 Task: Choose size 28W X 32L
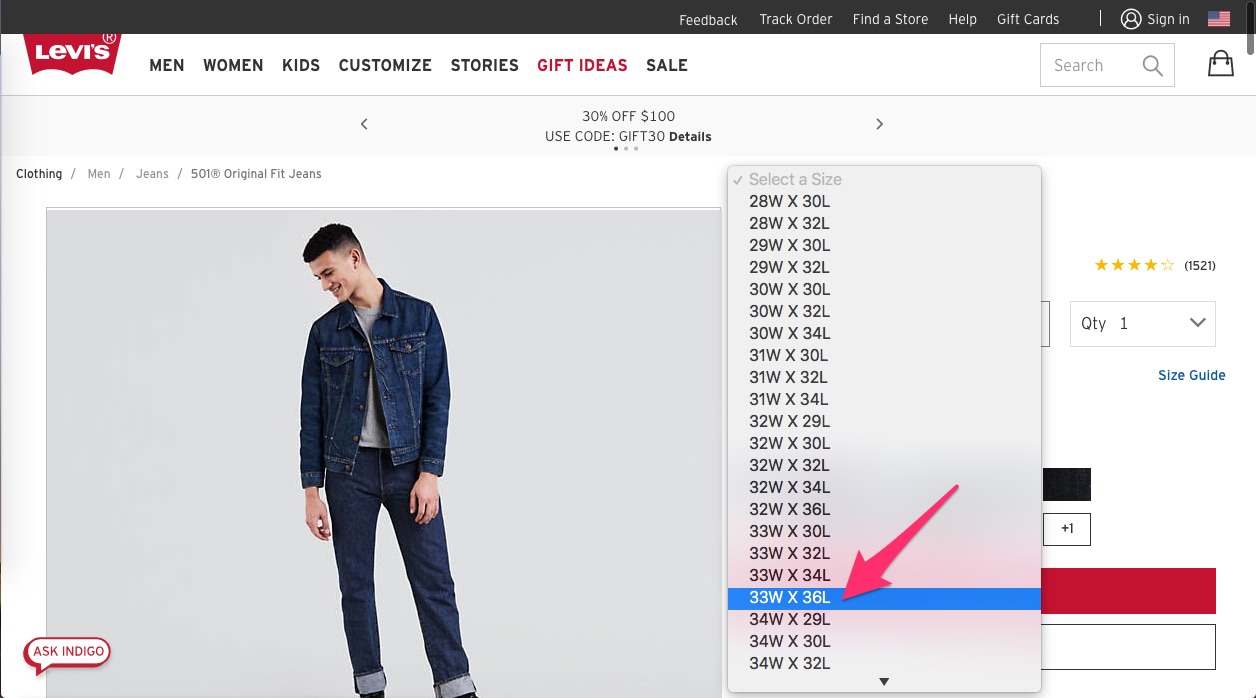click(884, 223)
